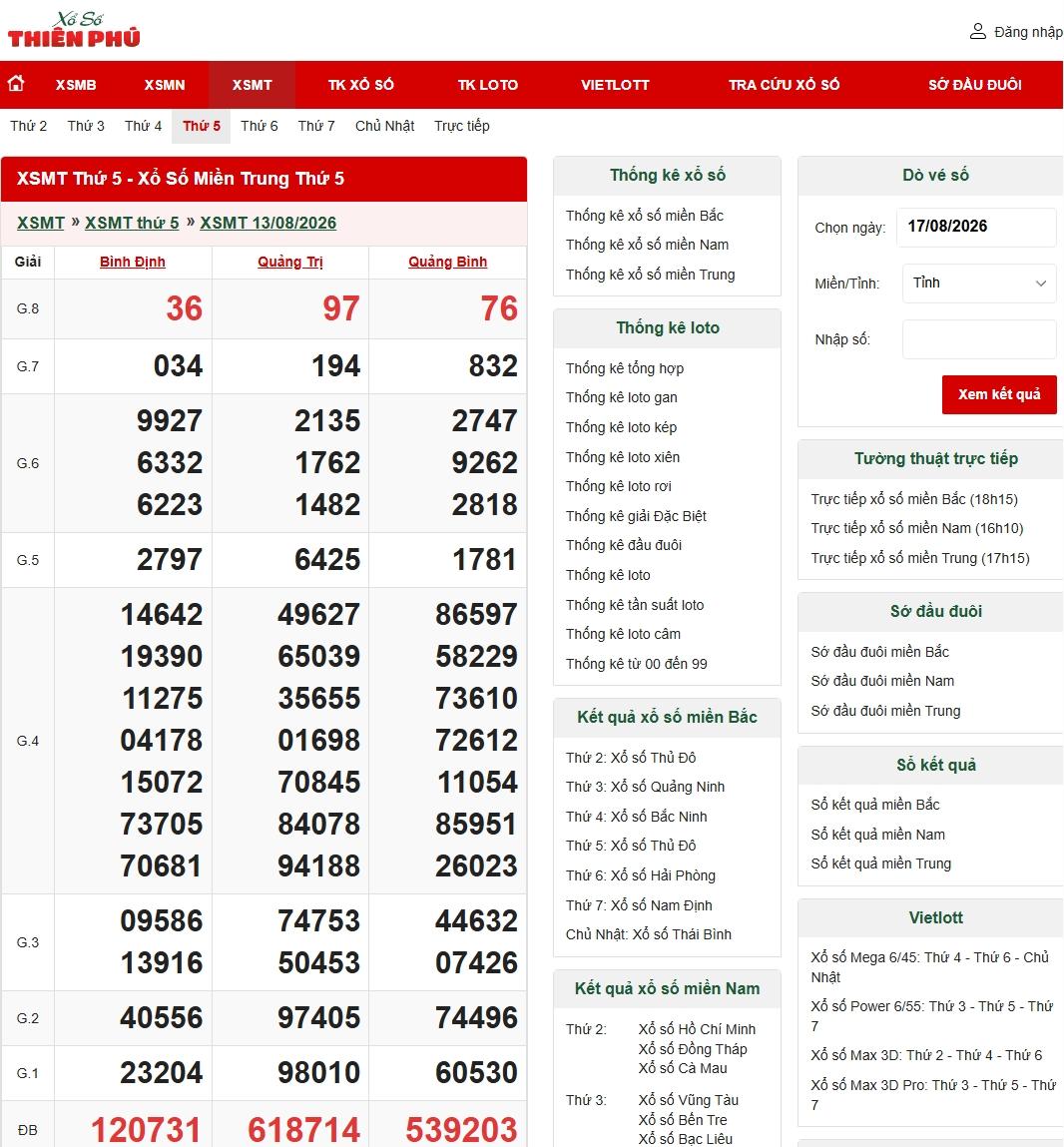This screenshot has height=1147, width=1064.
Task: Open Xổ số Vũng Tàu link
Action: [x=688, y=1100]
